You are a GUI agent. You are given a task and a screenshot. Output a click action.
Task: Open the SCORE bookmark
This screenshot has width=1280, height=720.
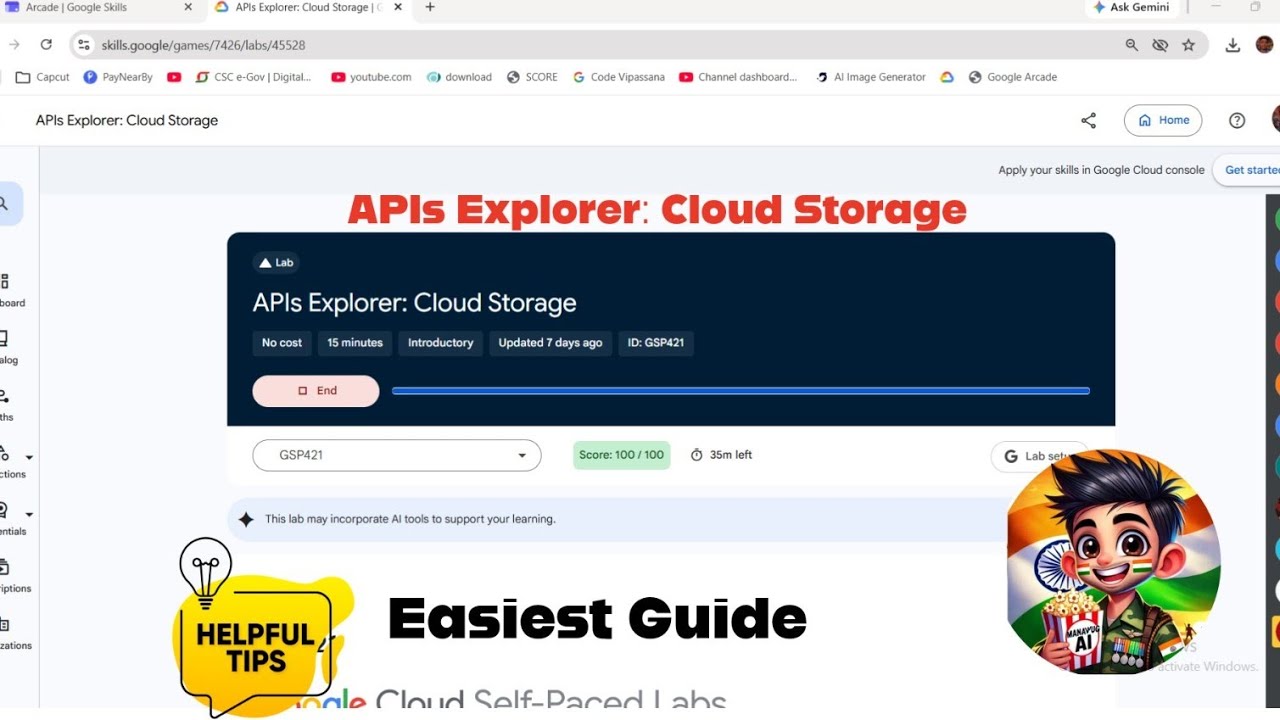point(532,77)
